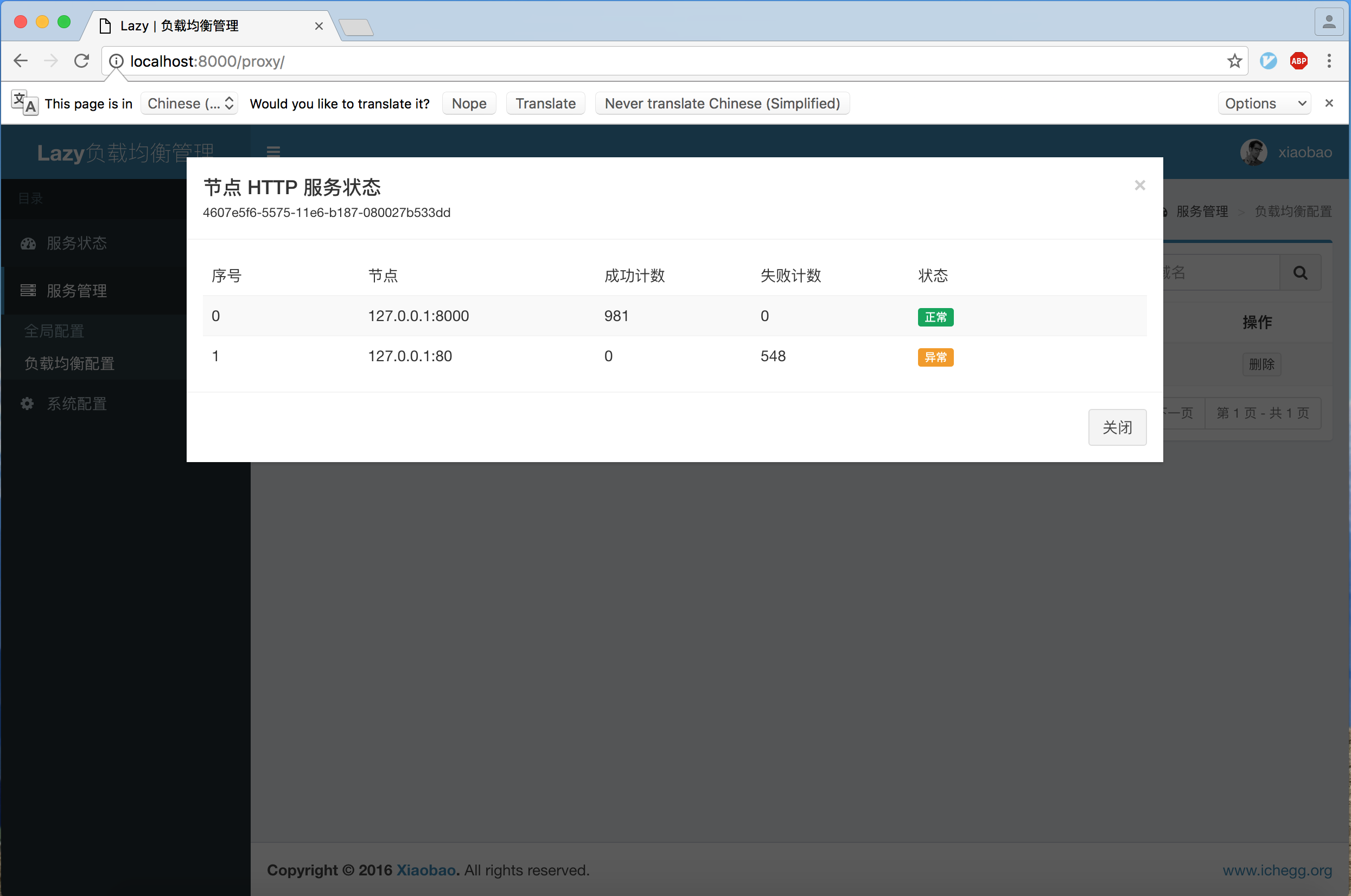Click the site info icon in the address bar
The image size is (1351, 896).
tap(116, 61)
